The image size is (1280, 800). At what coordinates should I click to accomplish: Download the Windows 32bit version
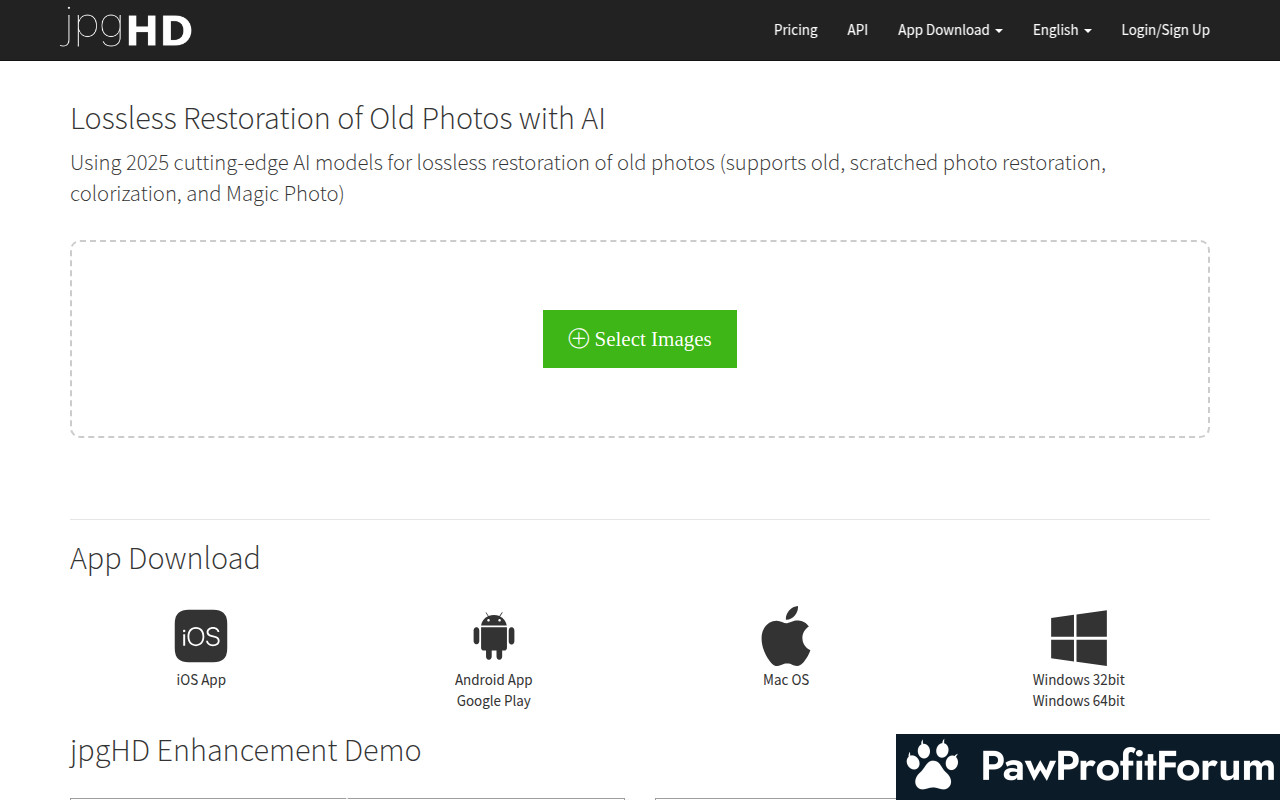(x=1078, y=680)
